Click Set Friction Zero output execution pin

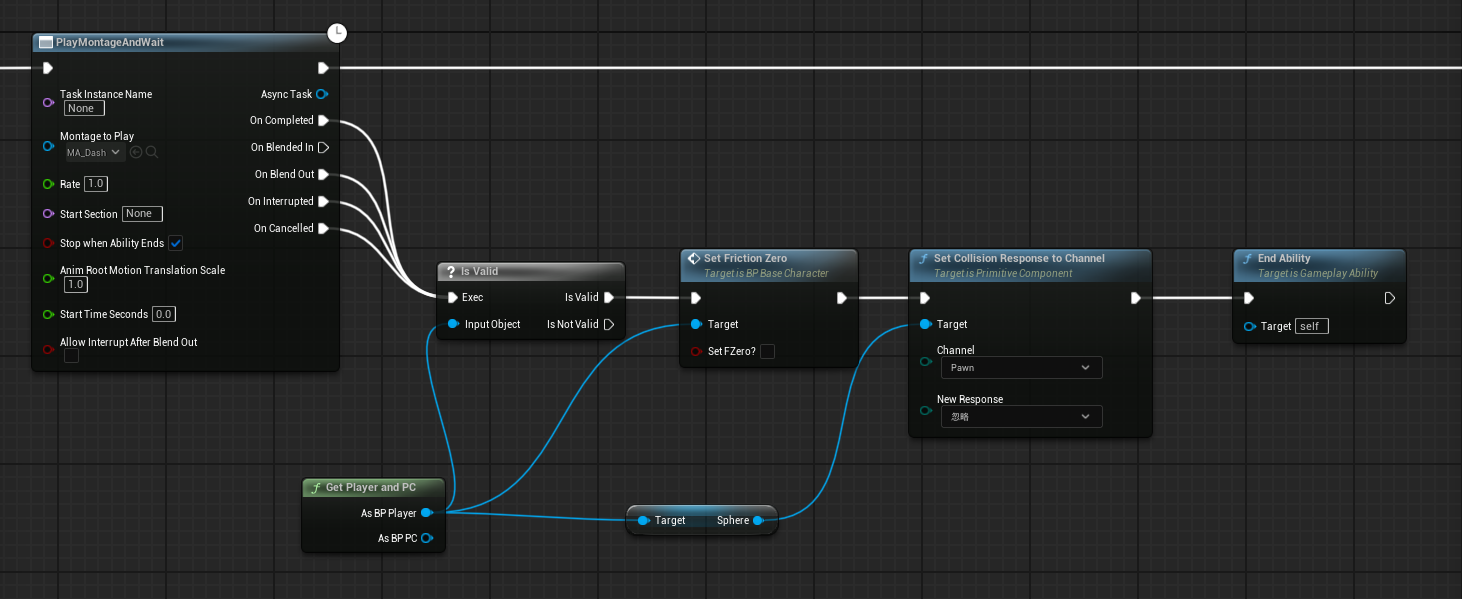842,297
